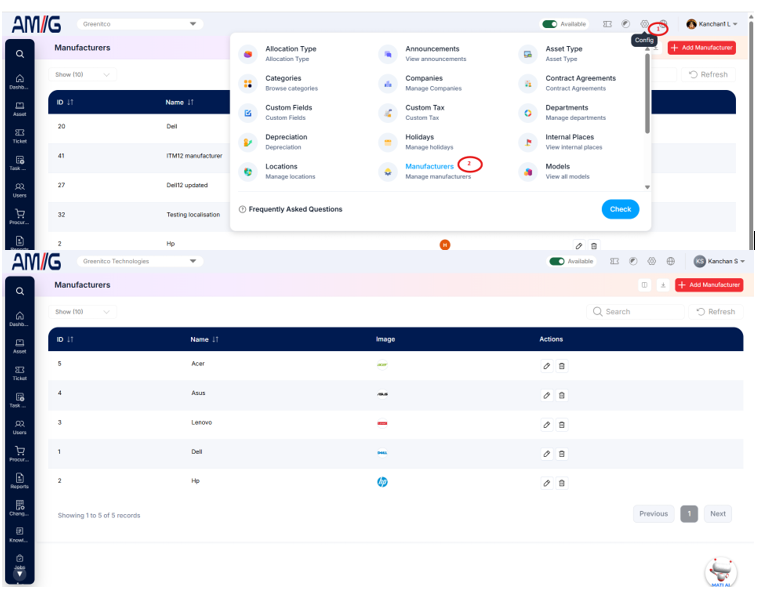Image resolution: width=757 pixels, height=590 pixels.
Task: Open the Change sidebar item
Action: 19,508
